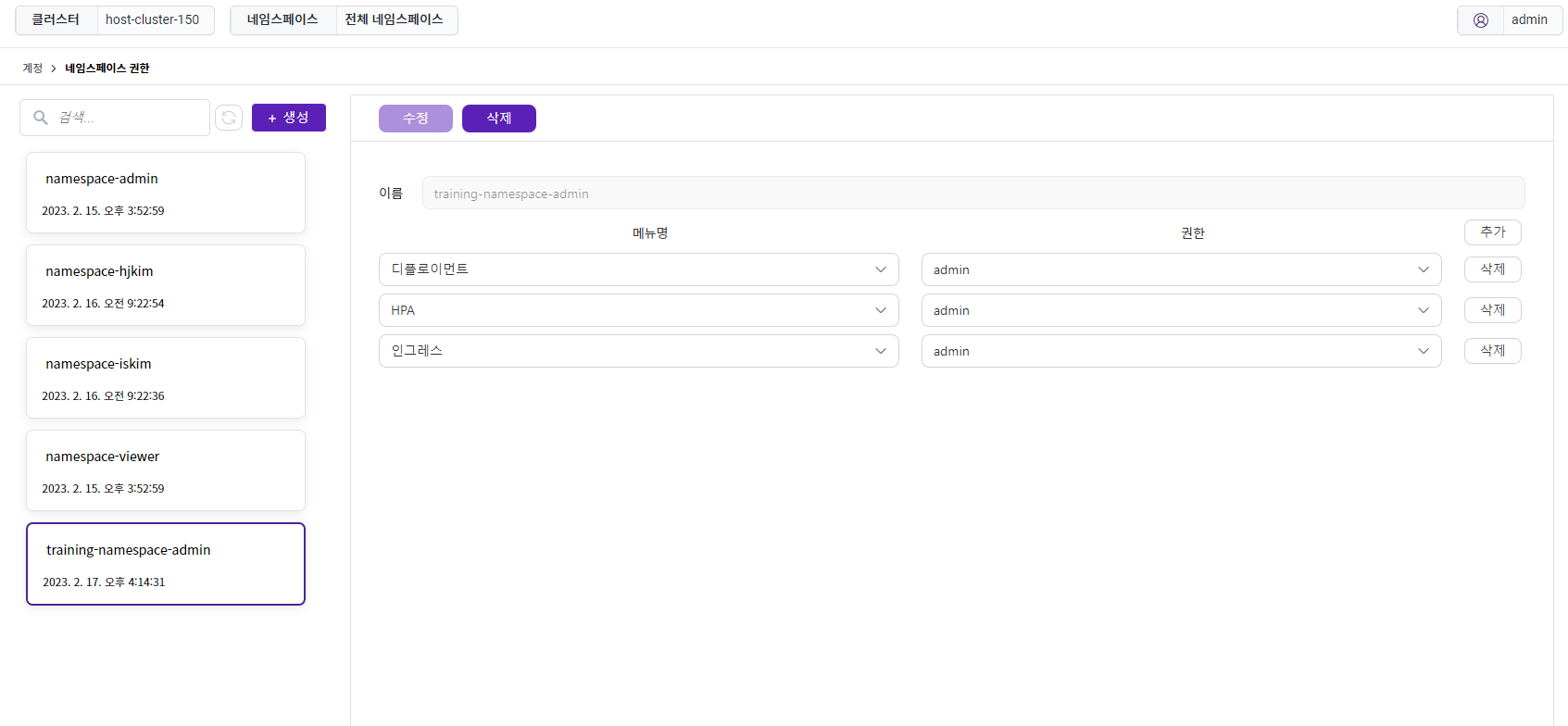Open the HPA menu name dropdown
The width and height of the screenshot is (1568, 726).
pos(638,310)
